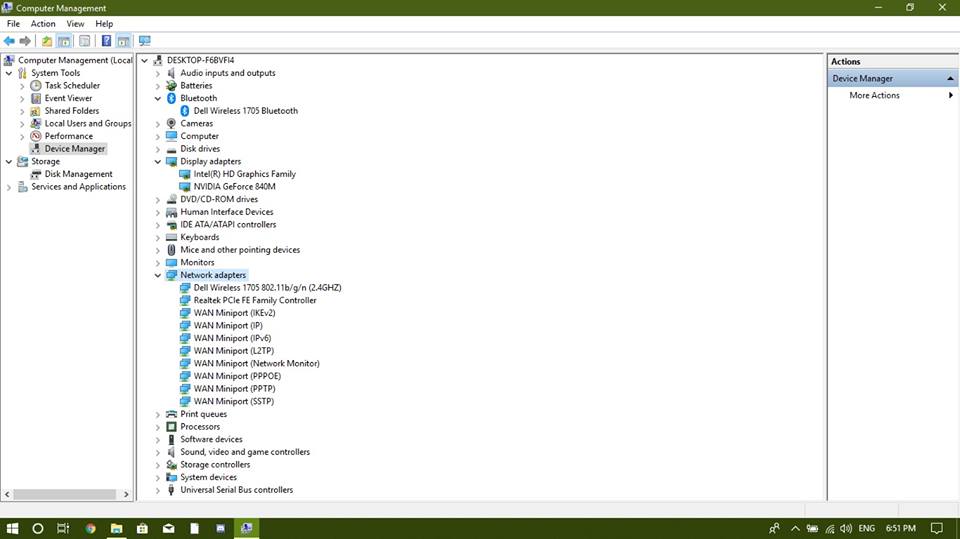Select the Storage node label
Viewport: 960px width, 539px height.
click(45, 162)
